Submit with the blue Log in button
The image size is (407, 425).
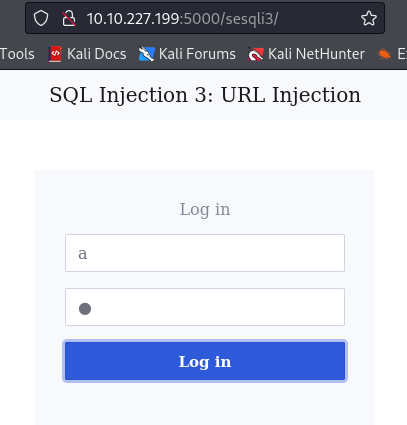pyautogui.click(x=205, y=361)
